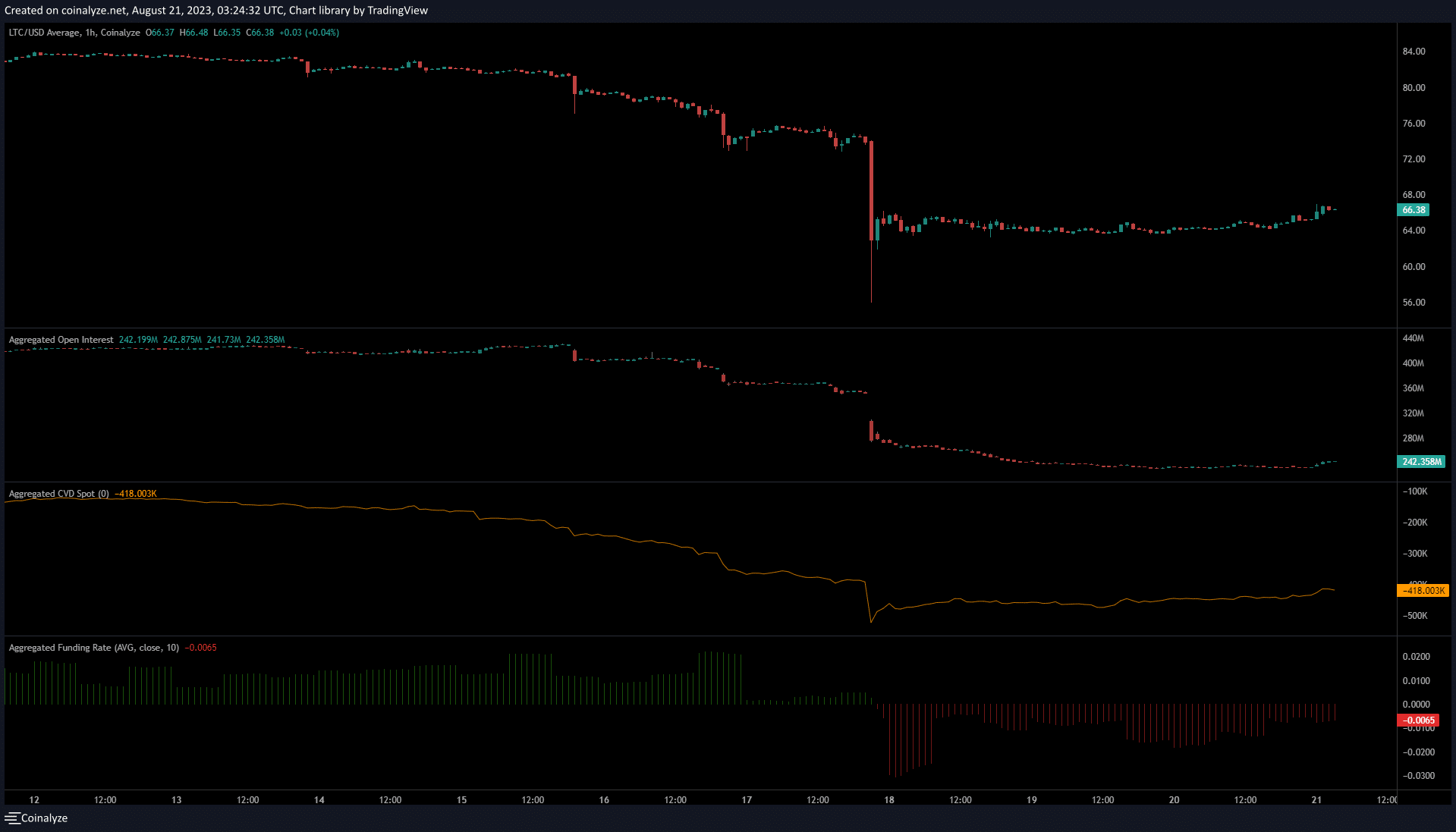
Task: Click the 72.00 price axis label
Action: point(1414,159)
